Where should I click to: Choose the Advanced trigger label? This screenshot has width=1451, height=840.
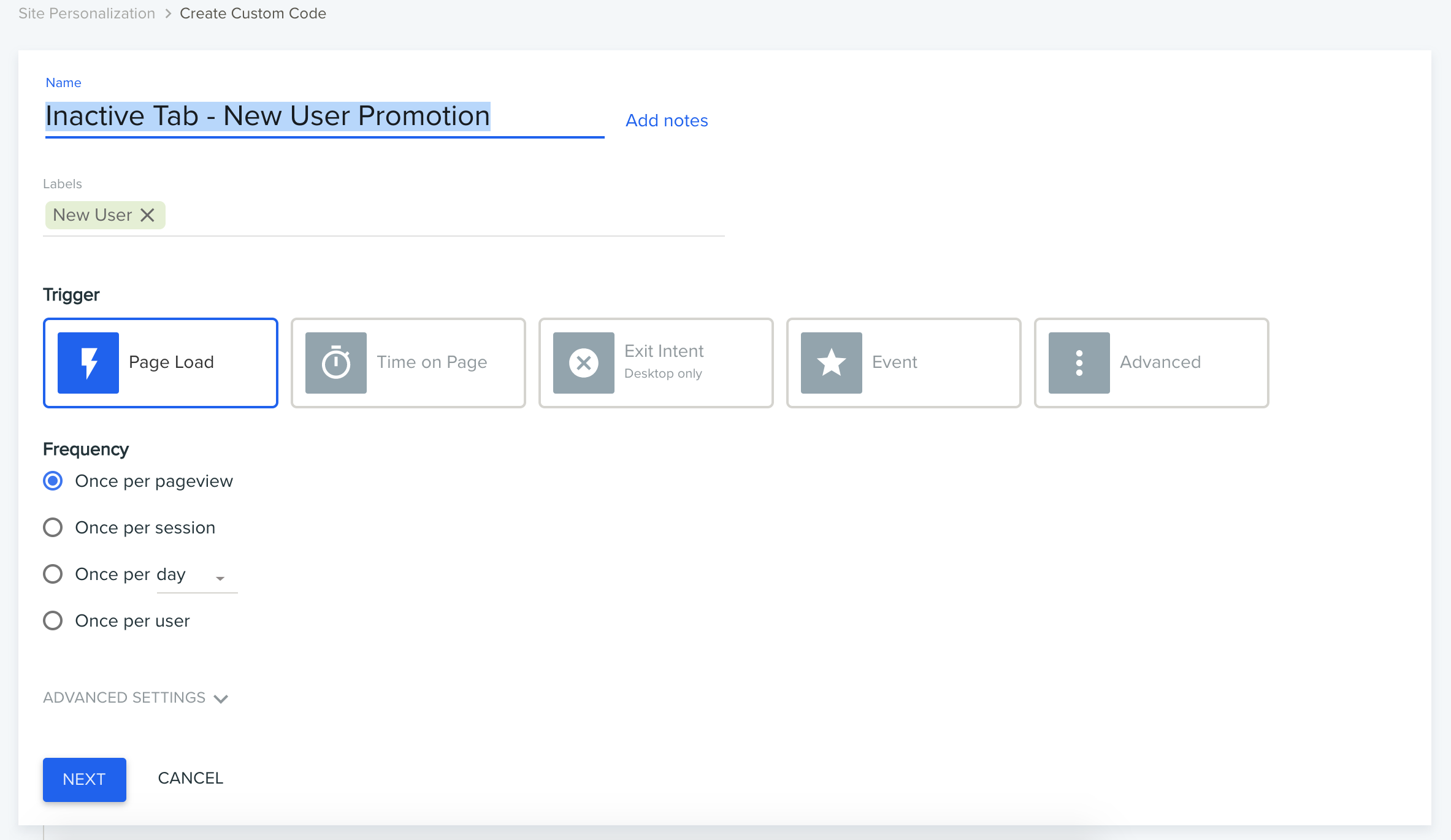(x=1160, y=362)
